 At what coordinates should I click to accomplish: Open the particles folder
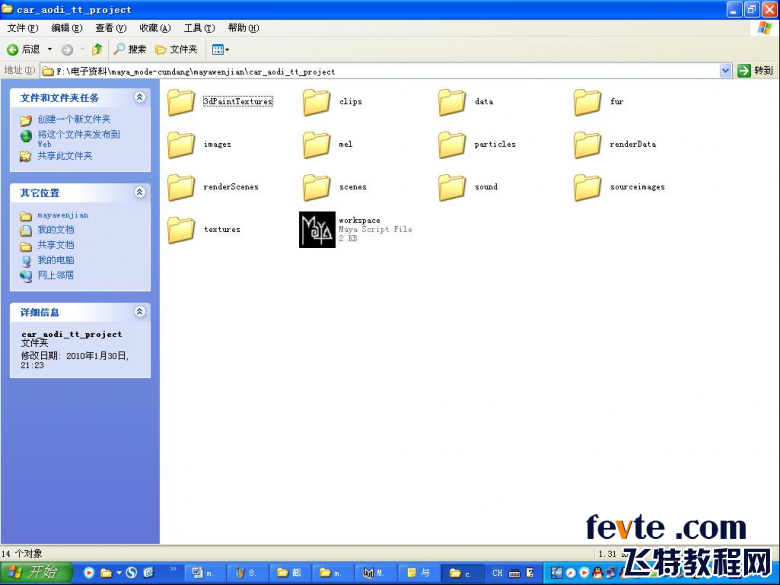coord(477,145)
